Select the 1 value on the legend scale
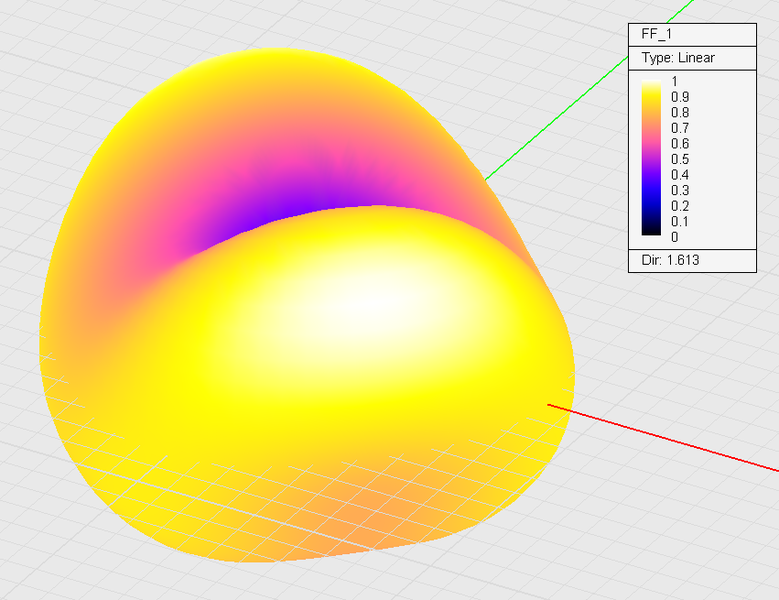Image resolution: width=779 pixels, height=600 pixels. [675, 82]
